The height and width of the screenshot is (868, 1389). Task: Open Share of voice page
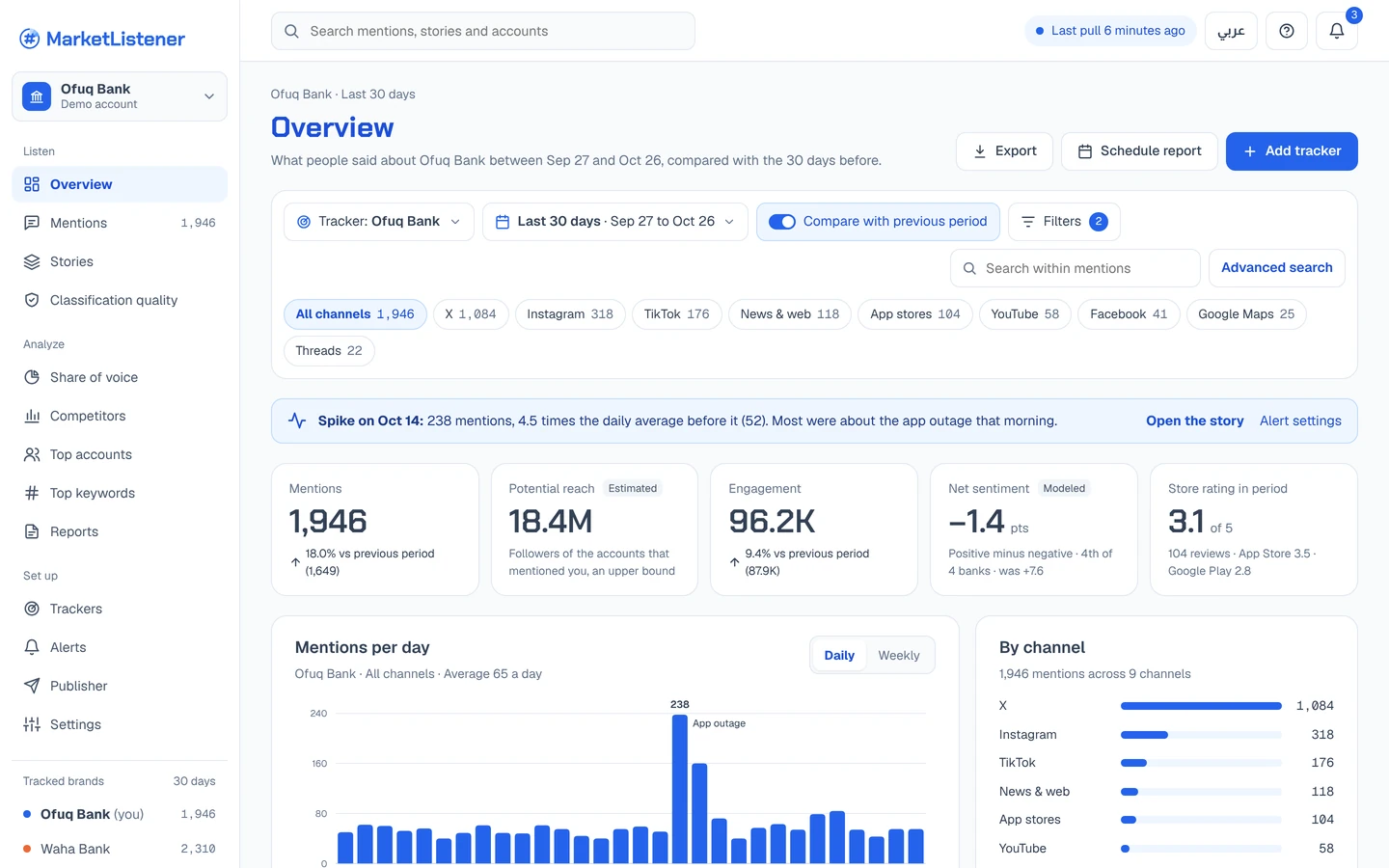click(x=120, y=377)
